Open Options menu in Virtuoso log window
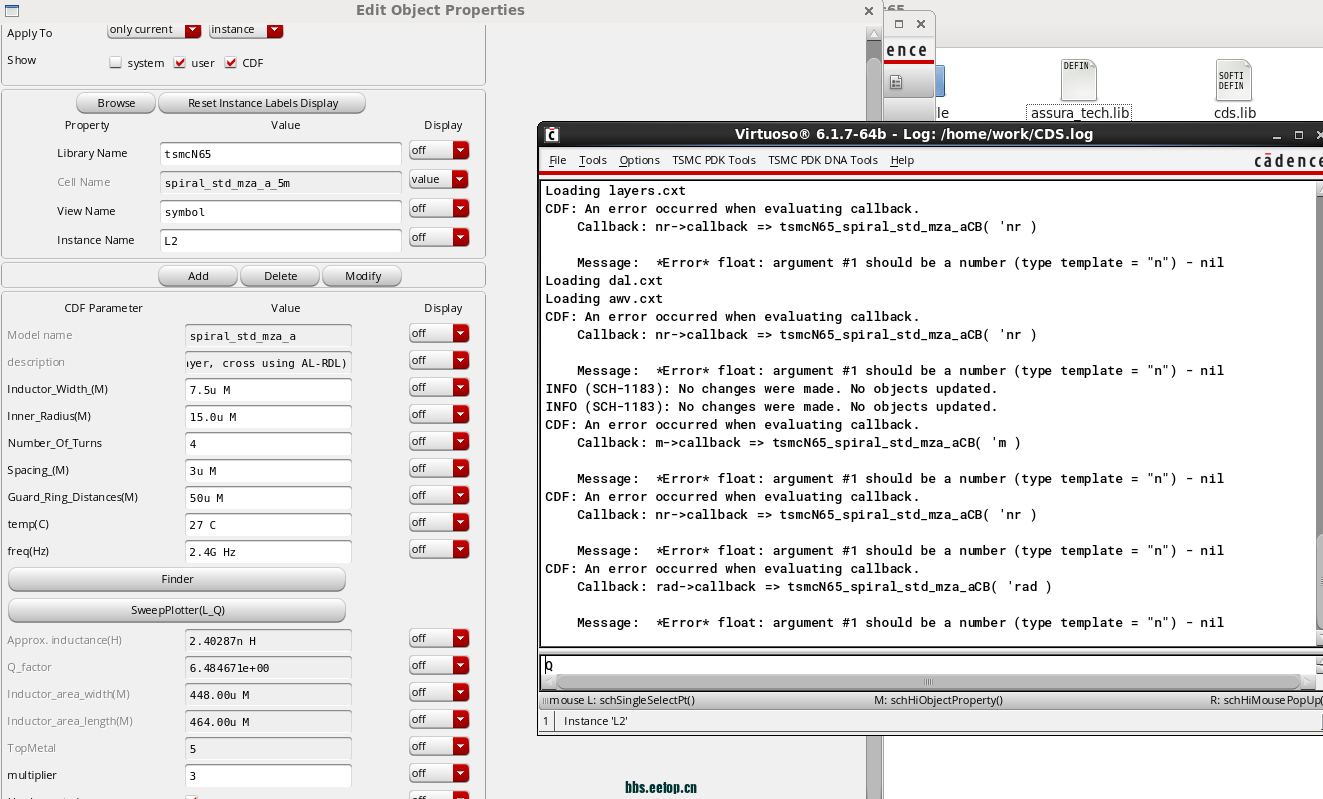 639,160
